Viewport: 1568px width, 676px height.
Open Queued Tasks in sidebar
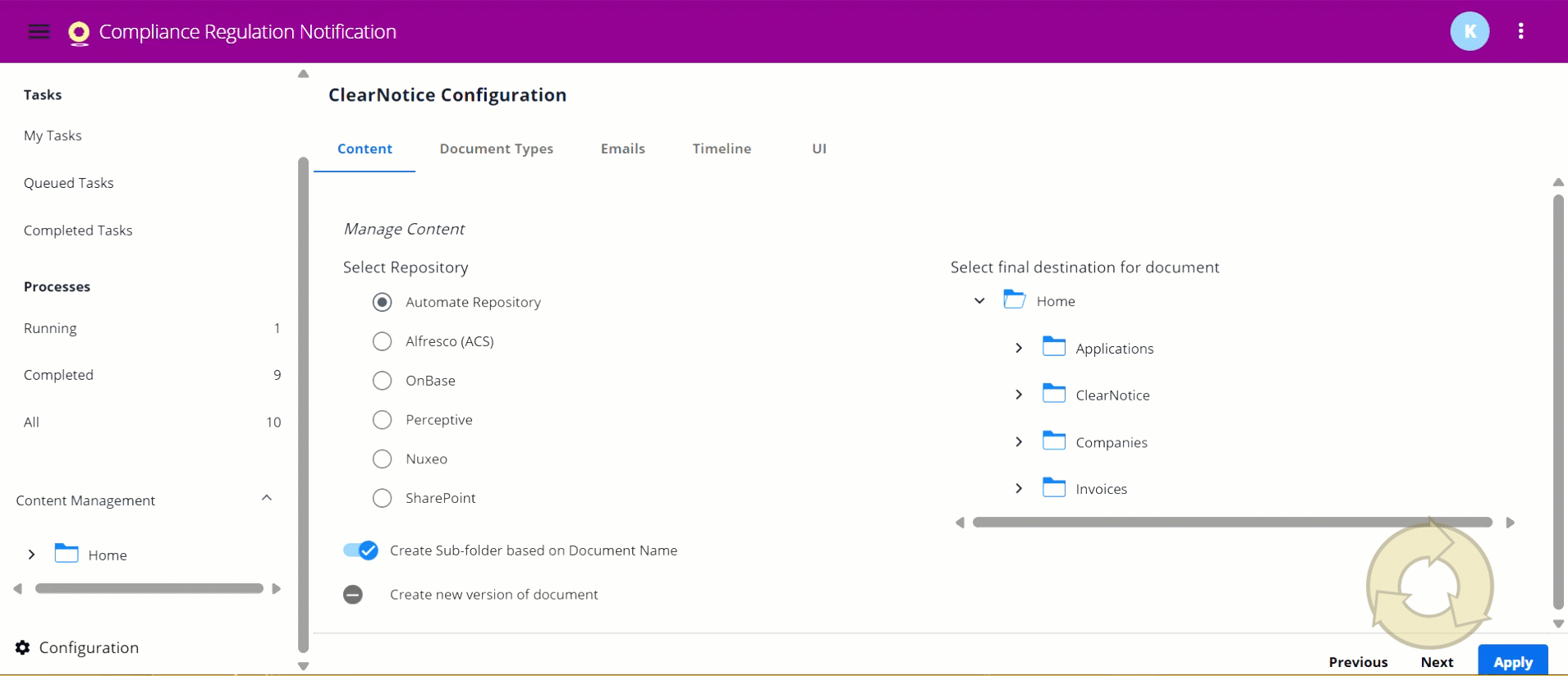(69, 183)
